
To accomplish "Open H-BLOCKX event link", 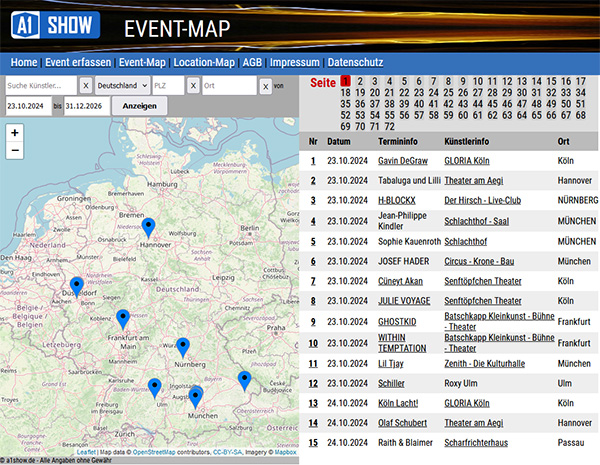I will click(396, 200).
